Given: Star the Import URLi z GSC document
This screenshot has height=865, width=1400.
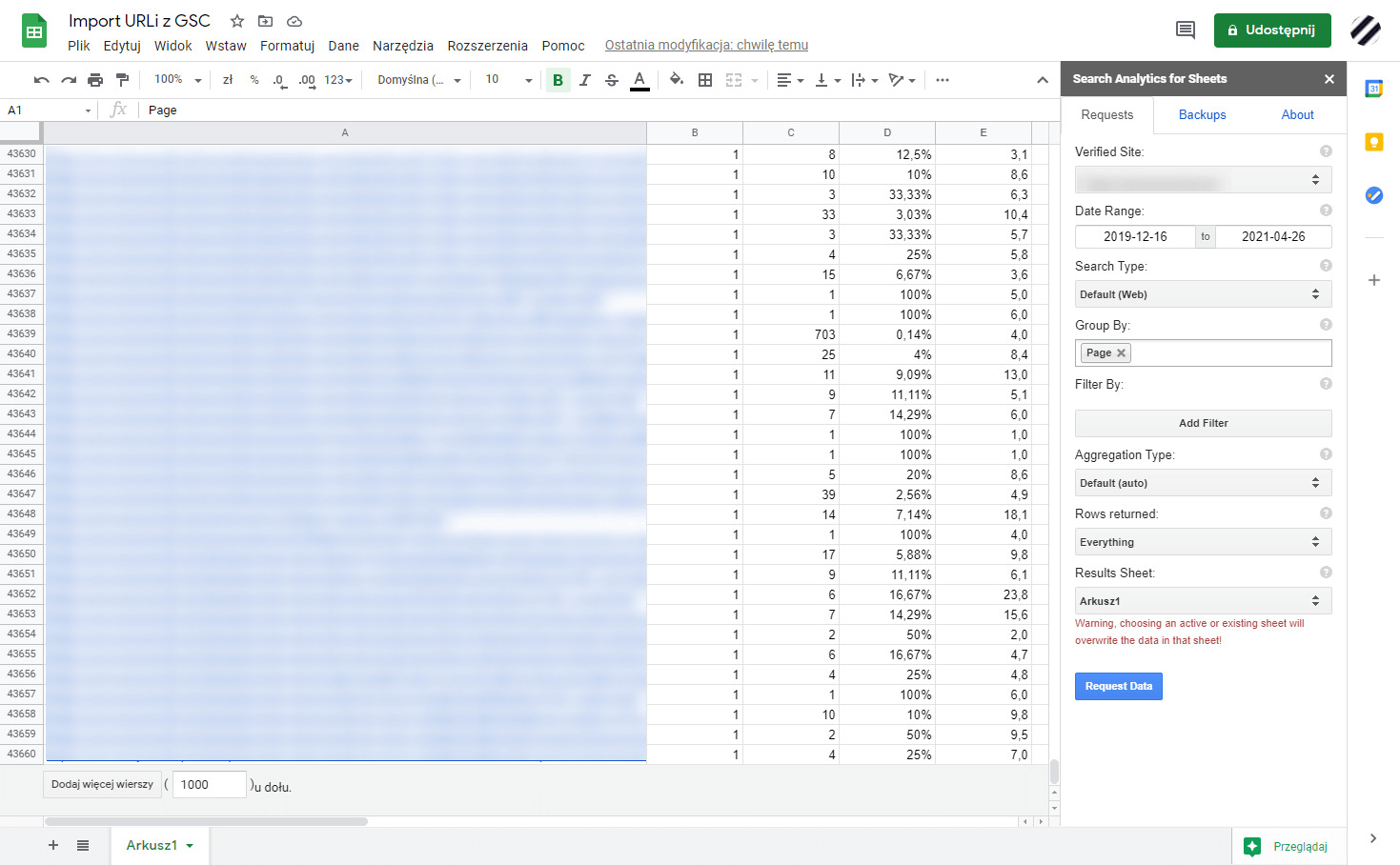Looking at the screenshot, I should [x=237, y=21].
